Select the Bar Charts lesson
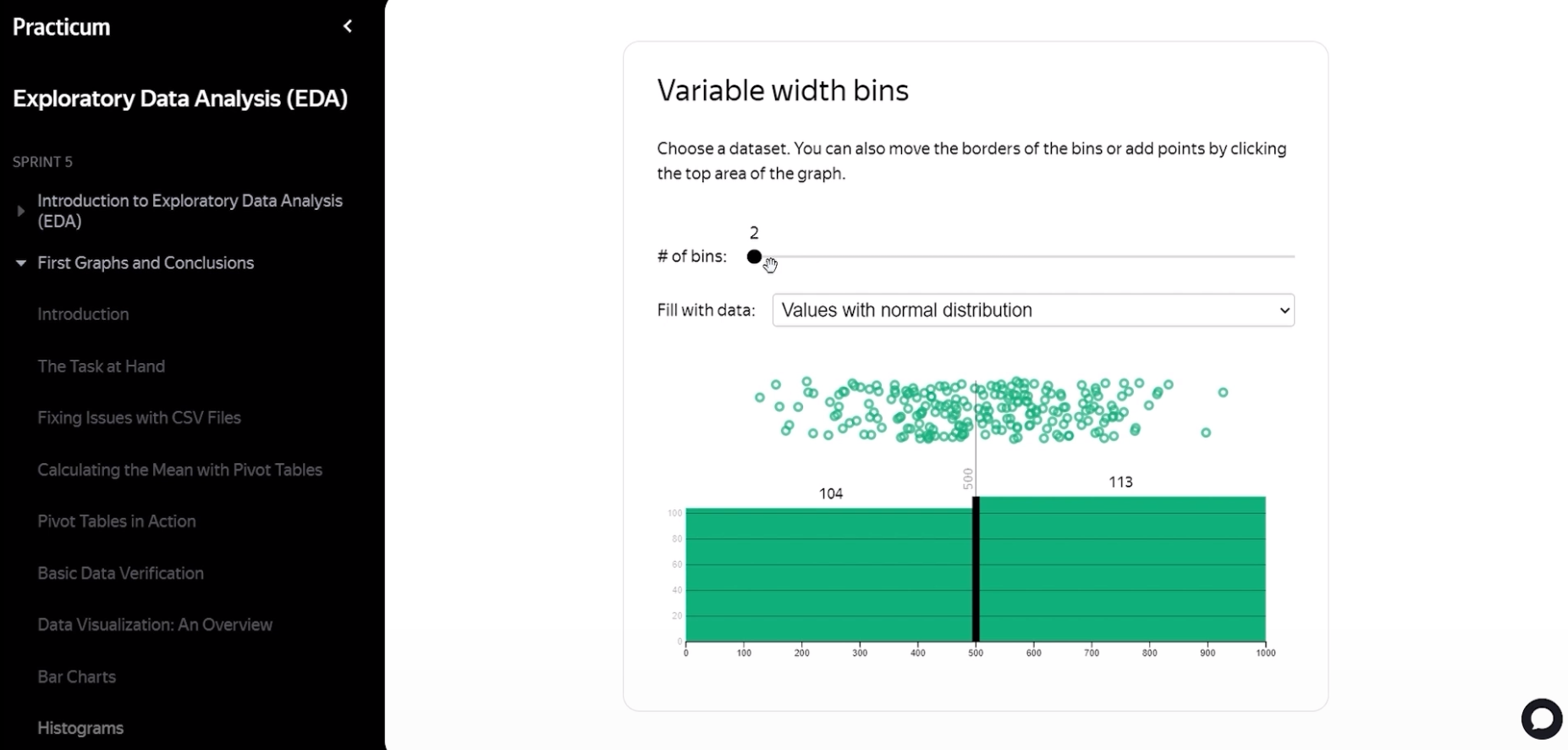Image resolution: width=1568 pixels, height=750 pixels. (76, 677)
